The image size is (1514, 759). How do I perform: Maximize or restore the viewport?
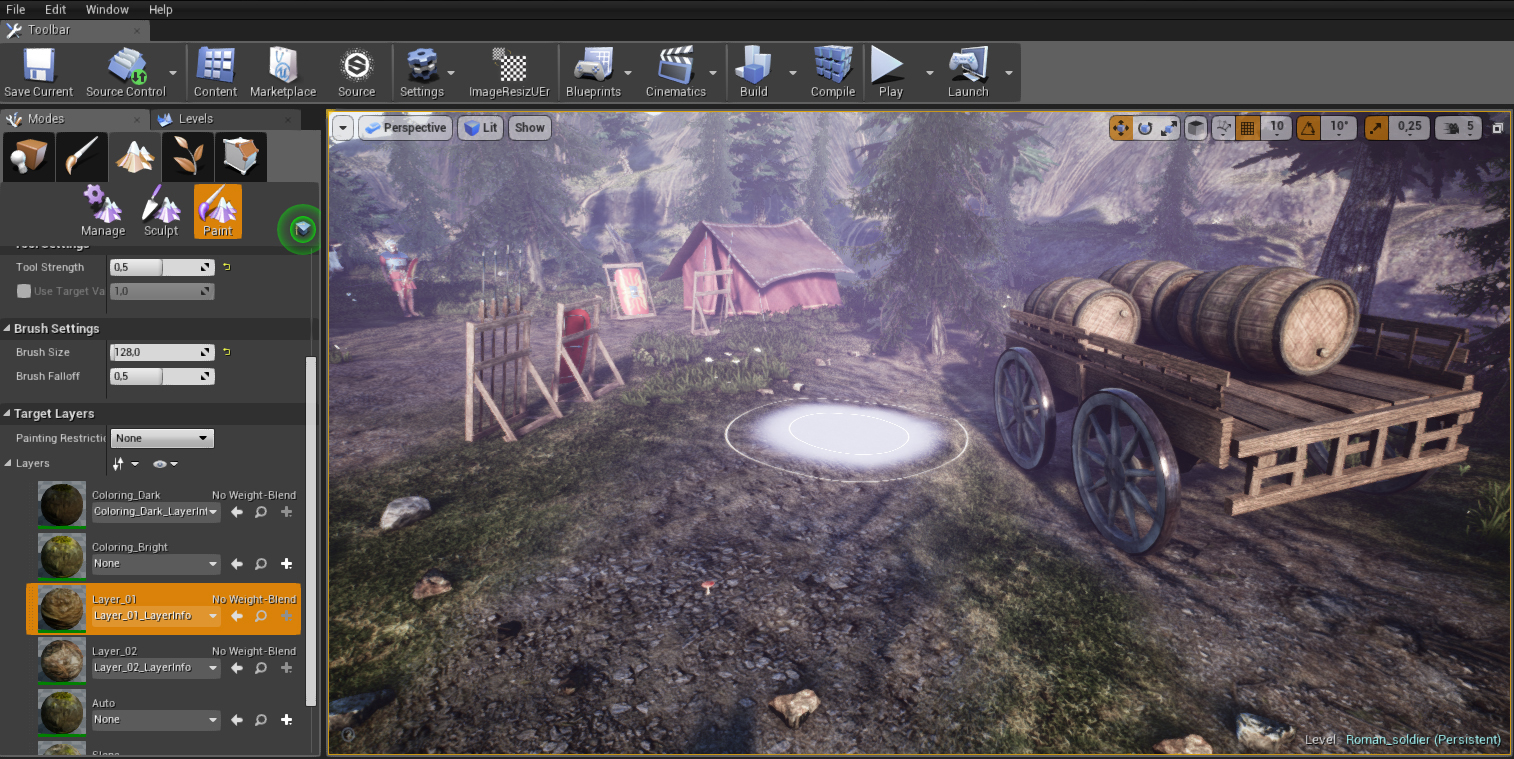(x=1497, y=128)
